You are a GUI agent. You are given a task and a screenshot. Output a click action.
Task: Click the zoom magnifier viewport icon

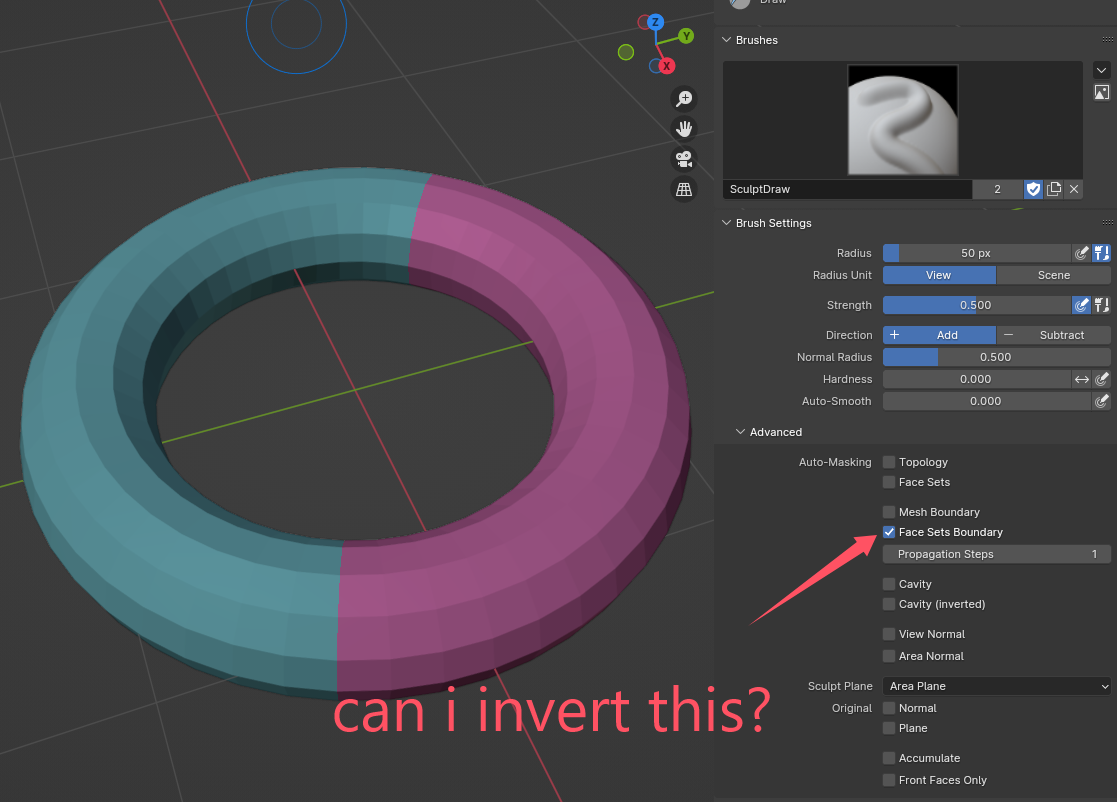tap(684, 98)
